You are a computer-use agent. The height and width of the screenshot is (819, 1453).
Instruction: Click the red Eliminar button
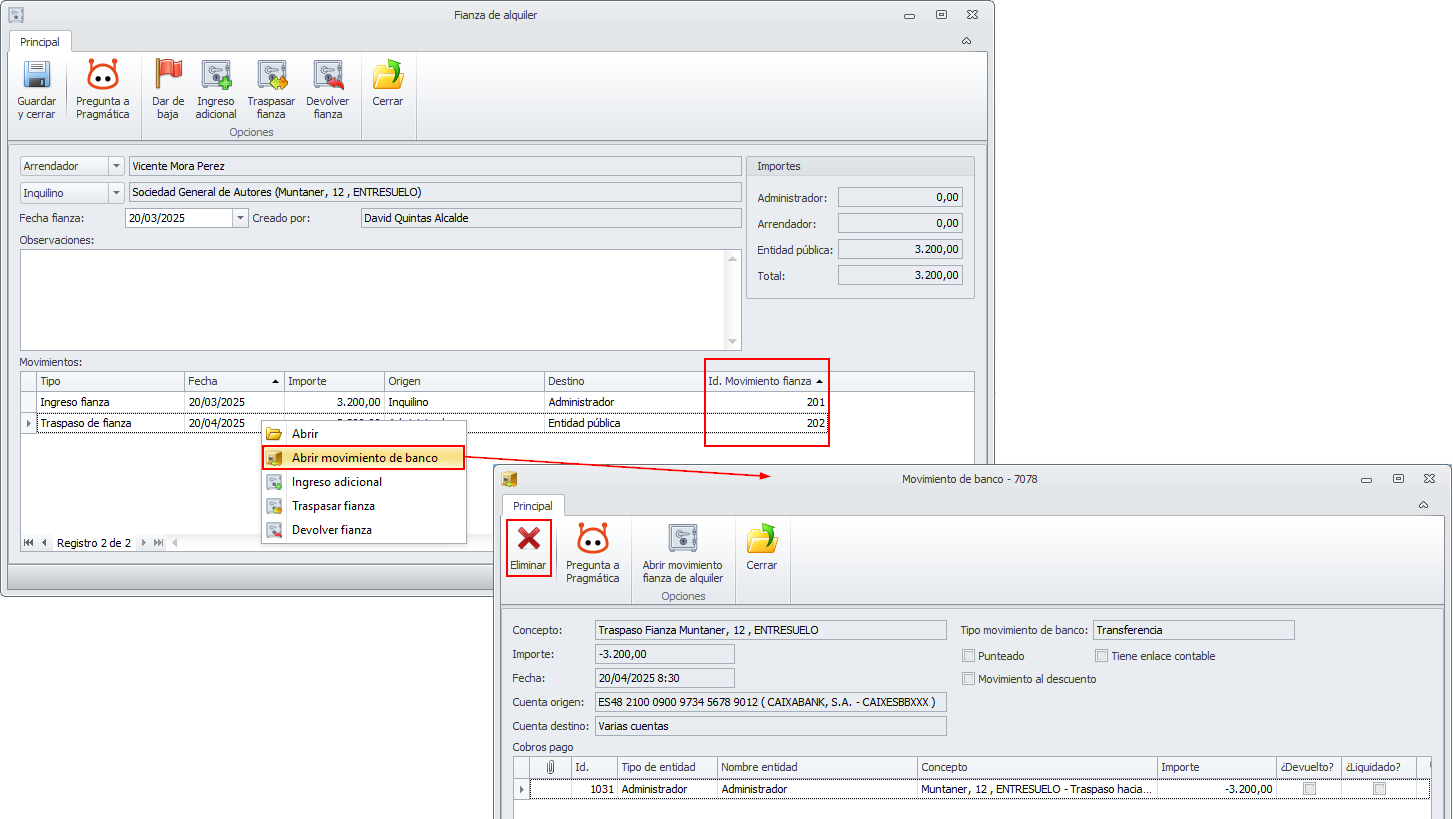tap(529, 548)
